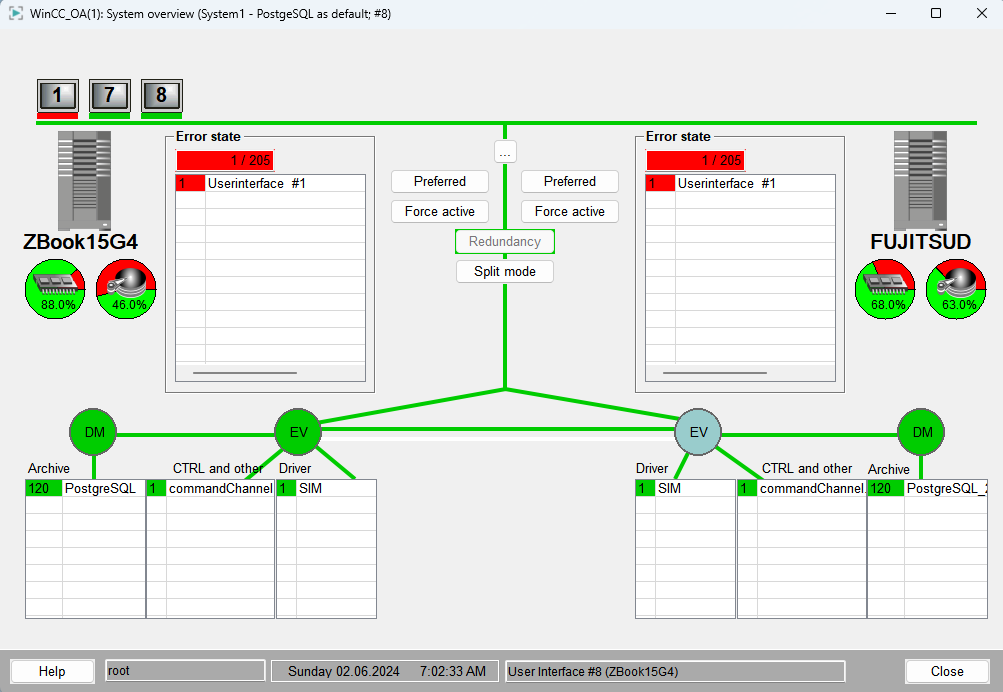Select PostgreSQL row in left Archive table

99,489
